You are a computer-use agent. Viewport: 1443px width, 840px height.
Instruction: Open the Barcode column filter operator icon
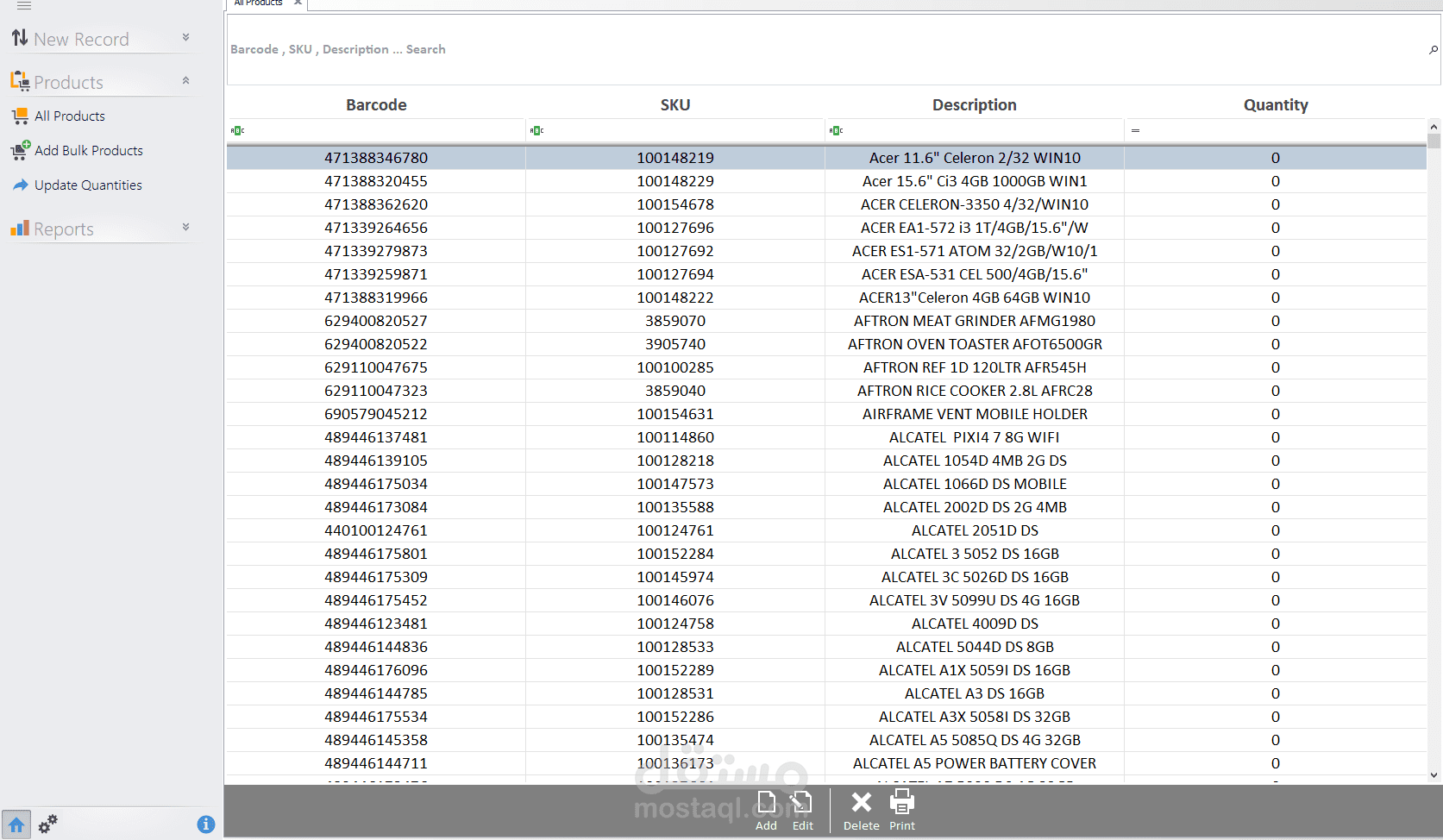point(237,130)
